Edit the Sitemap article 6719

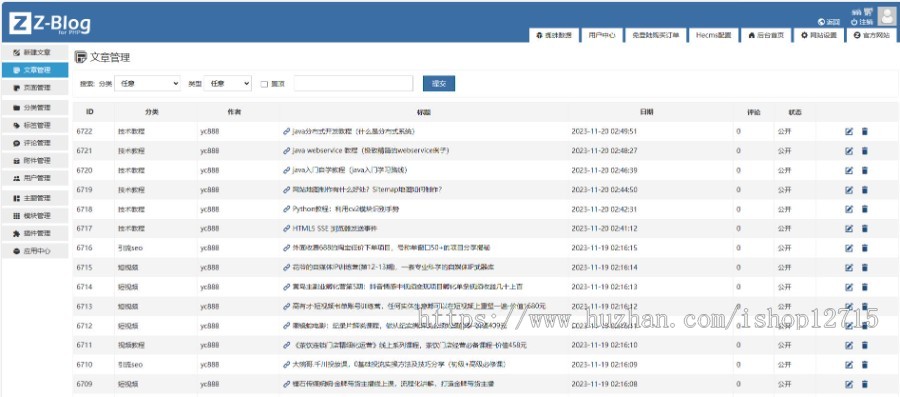(x=849, y=190)
